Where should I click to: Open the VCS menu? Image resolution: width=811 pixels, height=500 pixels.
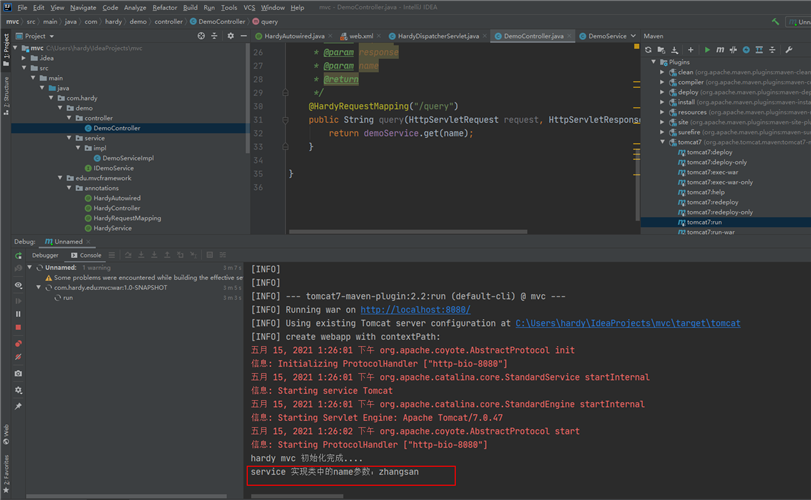tap(249, 7)
